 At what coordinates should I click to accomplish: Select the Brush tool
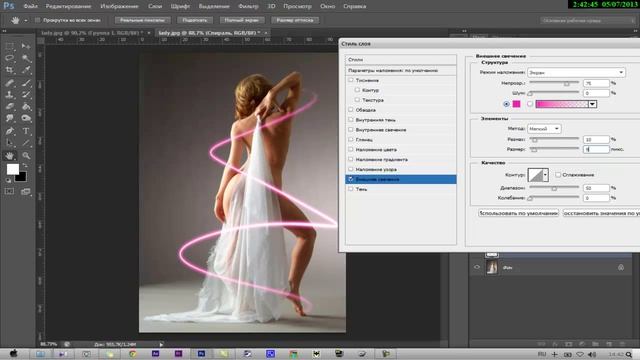(x=26, y=83)
